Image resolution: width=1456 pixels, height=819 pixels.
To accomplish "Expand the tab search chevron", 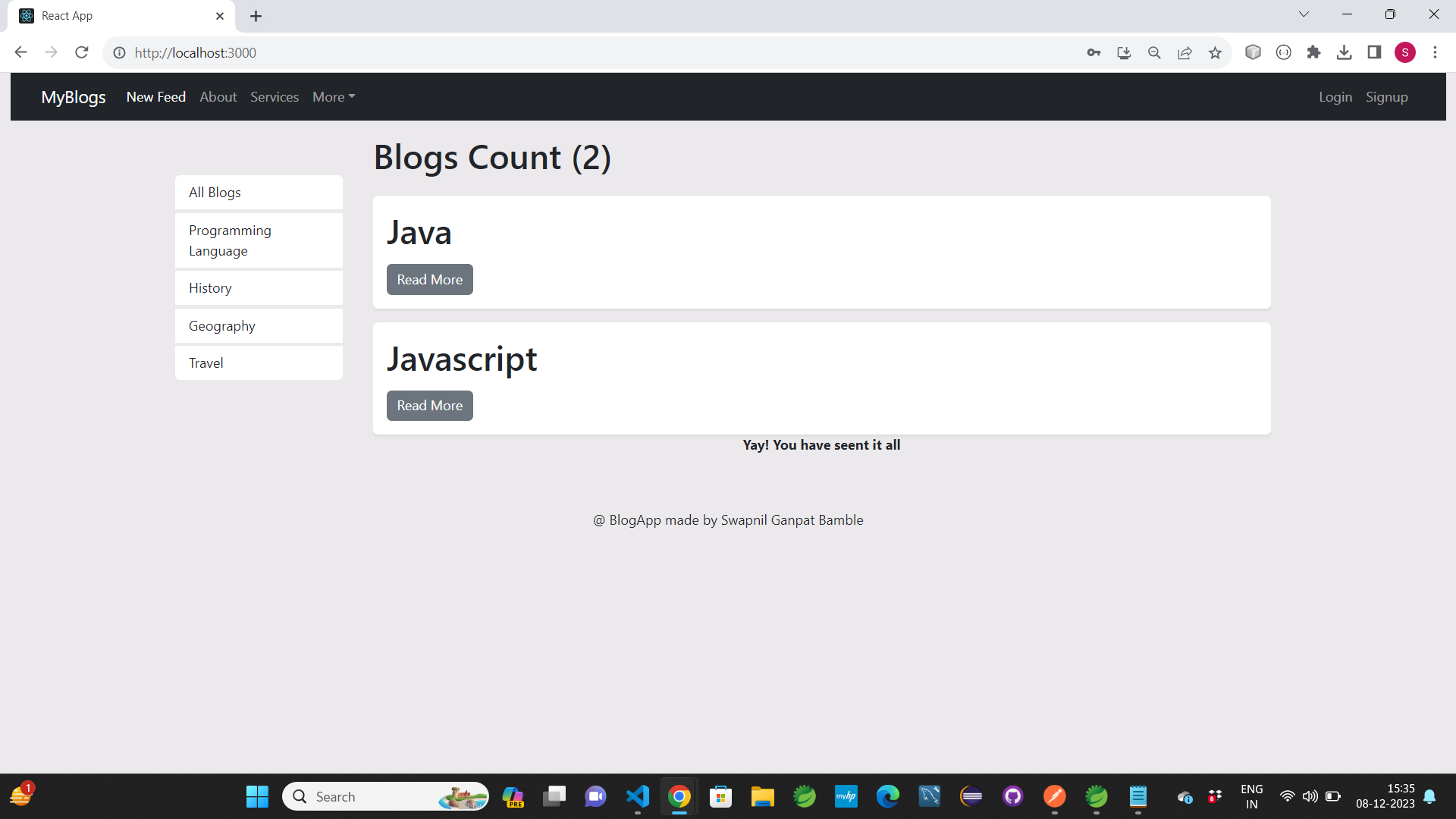I will pos(1304,14).
